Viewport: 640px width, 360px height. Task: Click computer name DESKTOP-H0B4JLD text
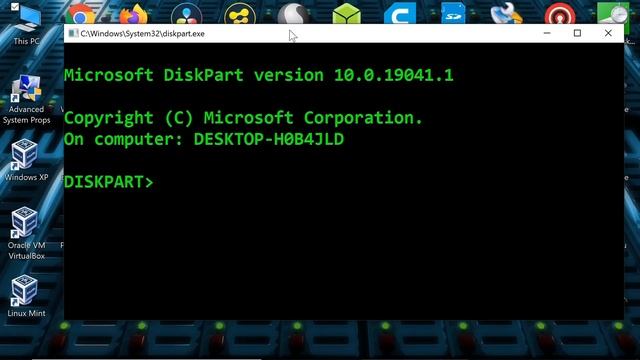(x=269, y=139)
